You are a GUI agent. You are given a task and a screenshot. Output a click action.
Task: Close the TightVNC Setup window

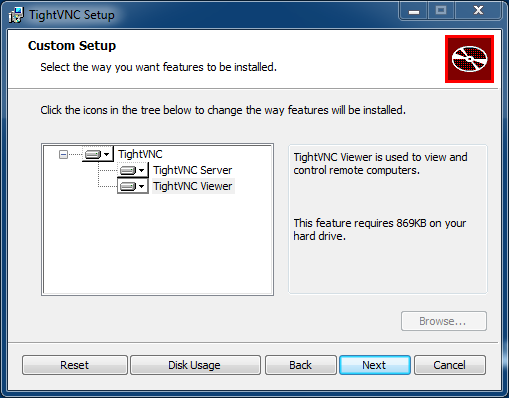(x=478, y=11)
